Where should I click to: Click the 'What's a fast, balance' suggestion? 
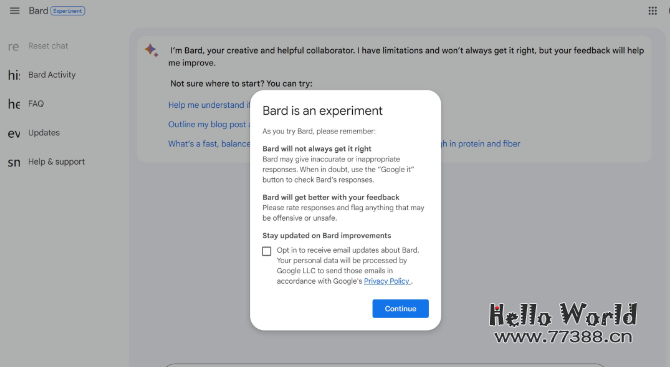(209, 144)
